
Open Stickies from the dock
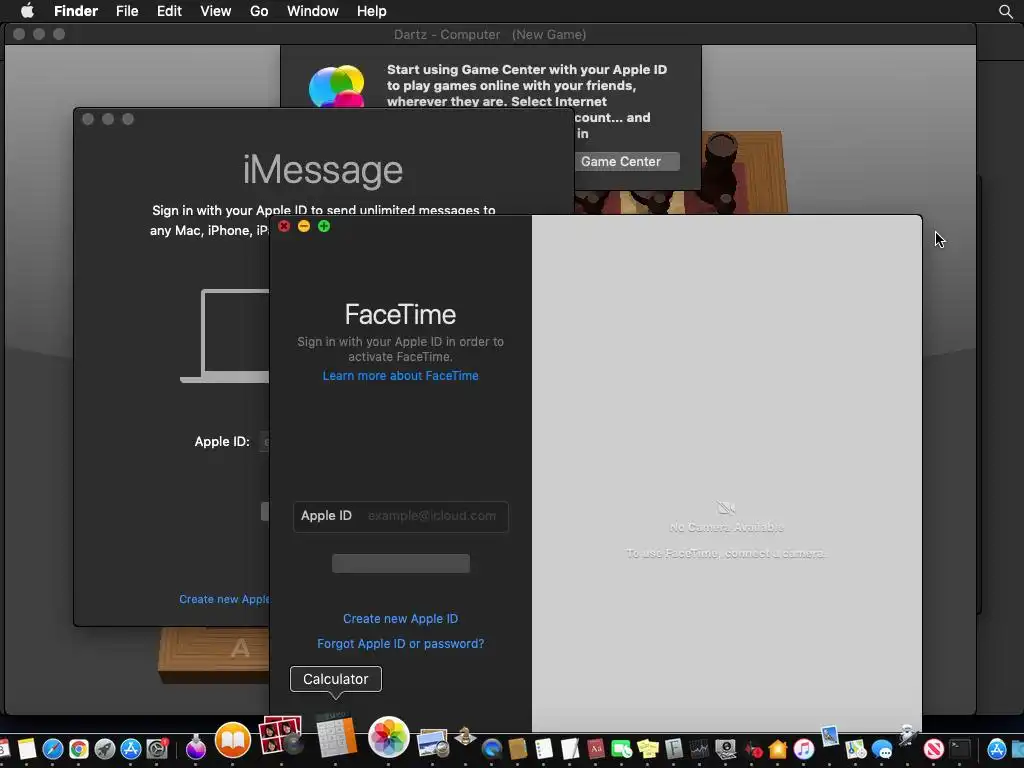(x=648, y=749)
